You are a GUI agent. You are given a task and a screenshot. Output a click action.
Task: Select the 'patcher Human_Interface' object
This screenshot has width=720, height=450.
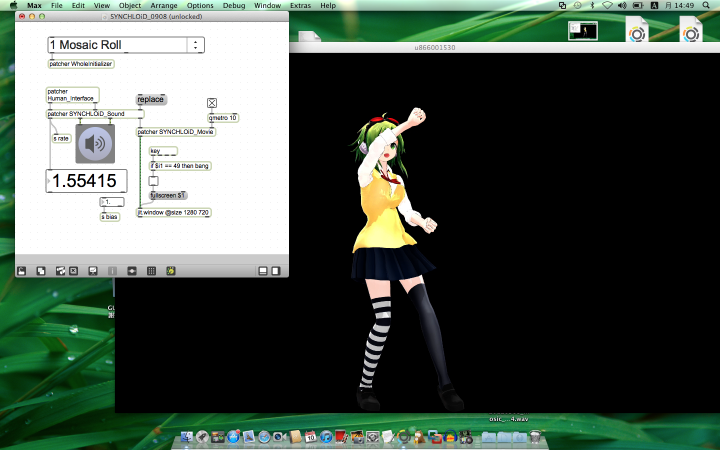coord(73,95)
